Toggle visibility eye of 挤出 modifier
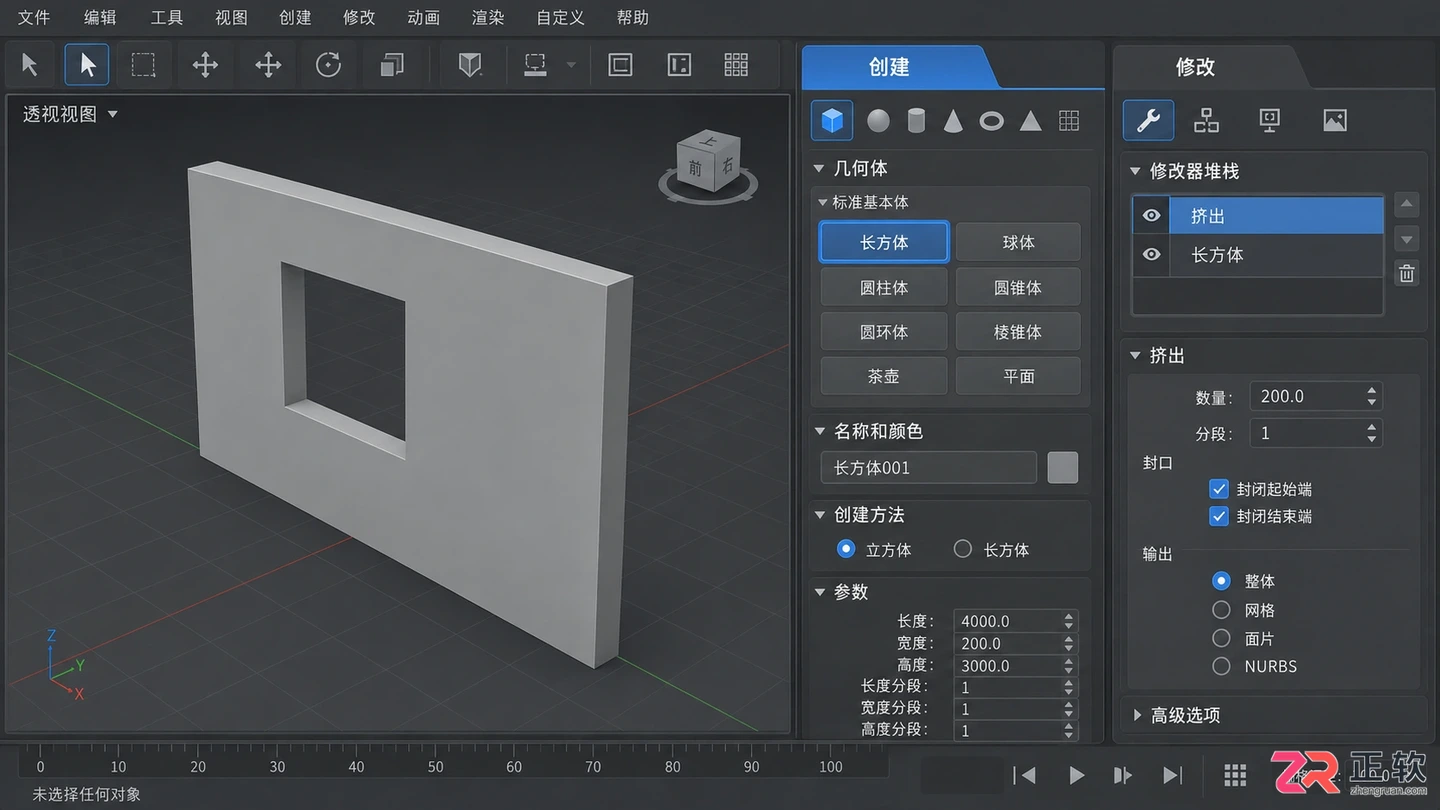This screenshot has height=810, width=1440. point(1152,216)
